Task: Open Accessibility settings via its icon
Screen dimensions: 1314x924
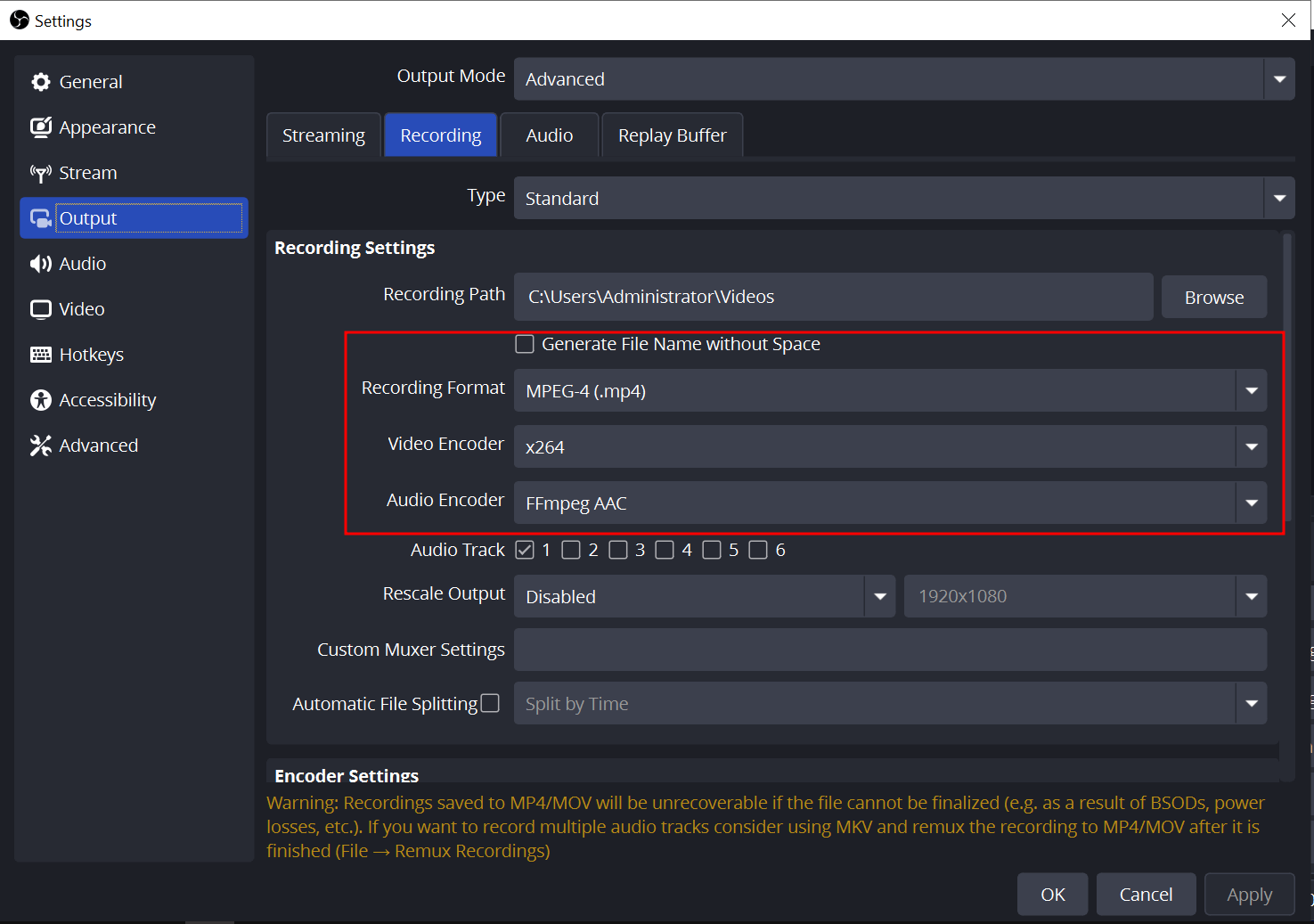Action: tap(40, 400)
